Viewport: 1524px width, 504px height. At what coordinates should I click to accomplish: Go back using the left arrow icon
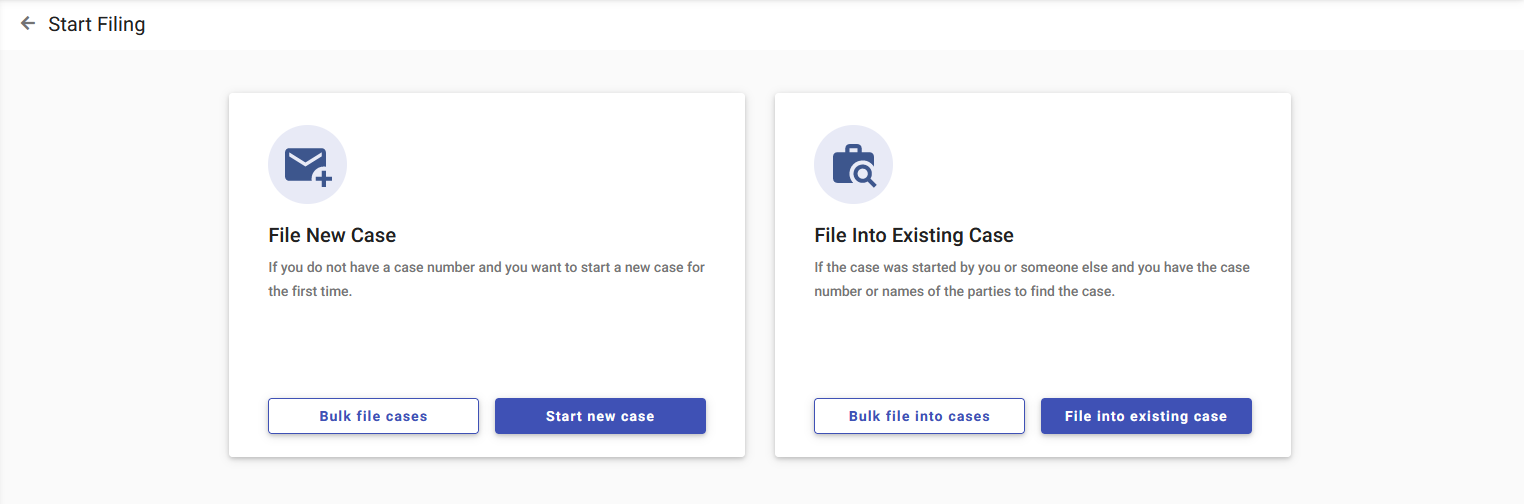[x=28, y=23]
